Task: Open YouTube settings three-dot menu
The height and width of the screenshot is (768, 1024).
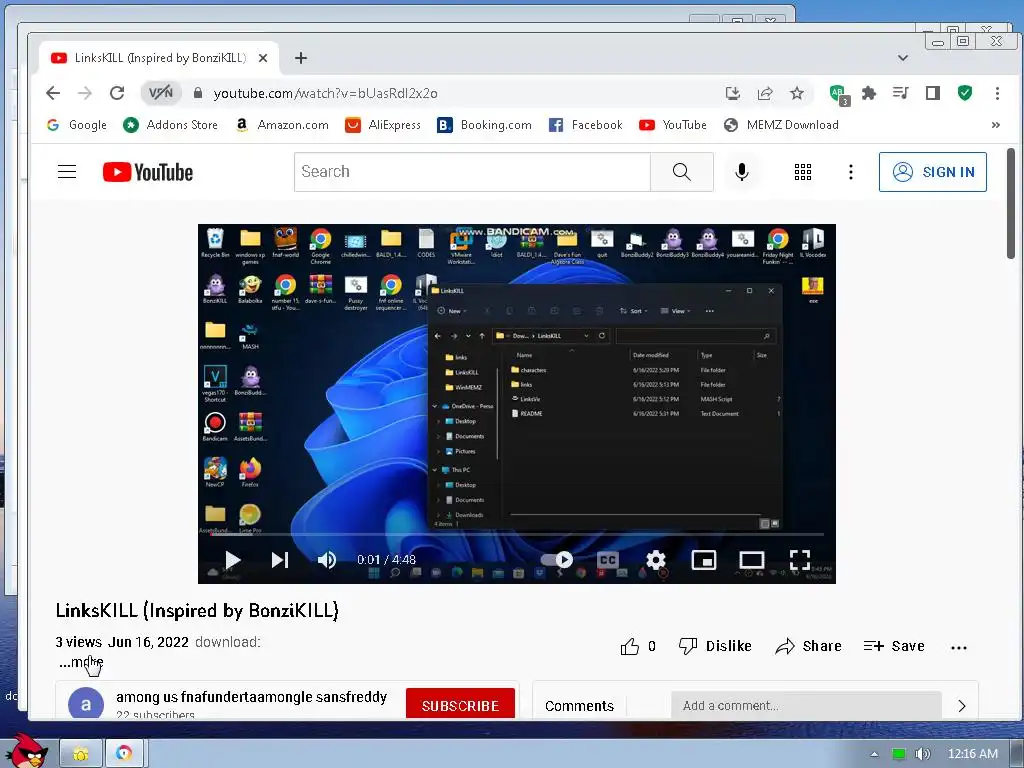Action: pyautogui.click(x=850, y=172)
